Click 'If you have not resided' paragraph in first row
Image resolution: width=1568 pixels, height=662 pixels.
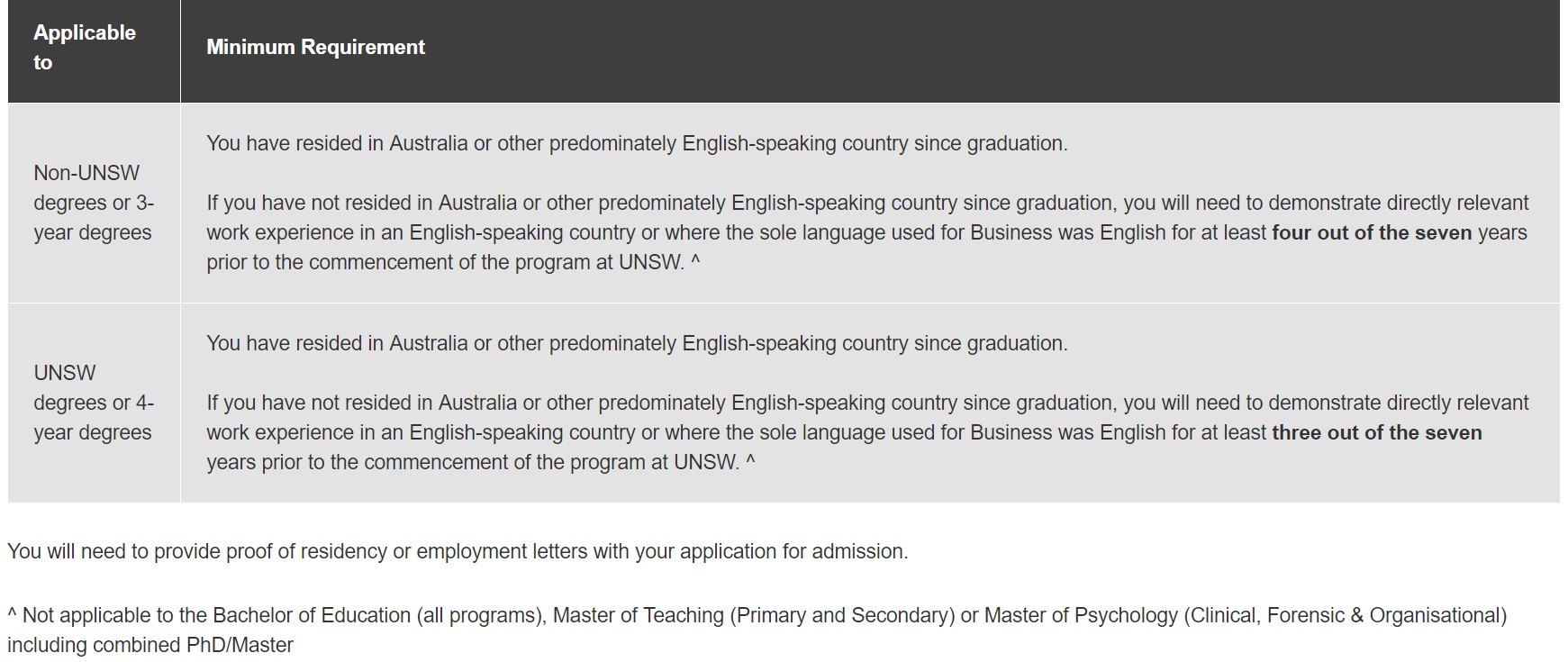click(867, 232)
